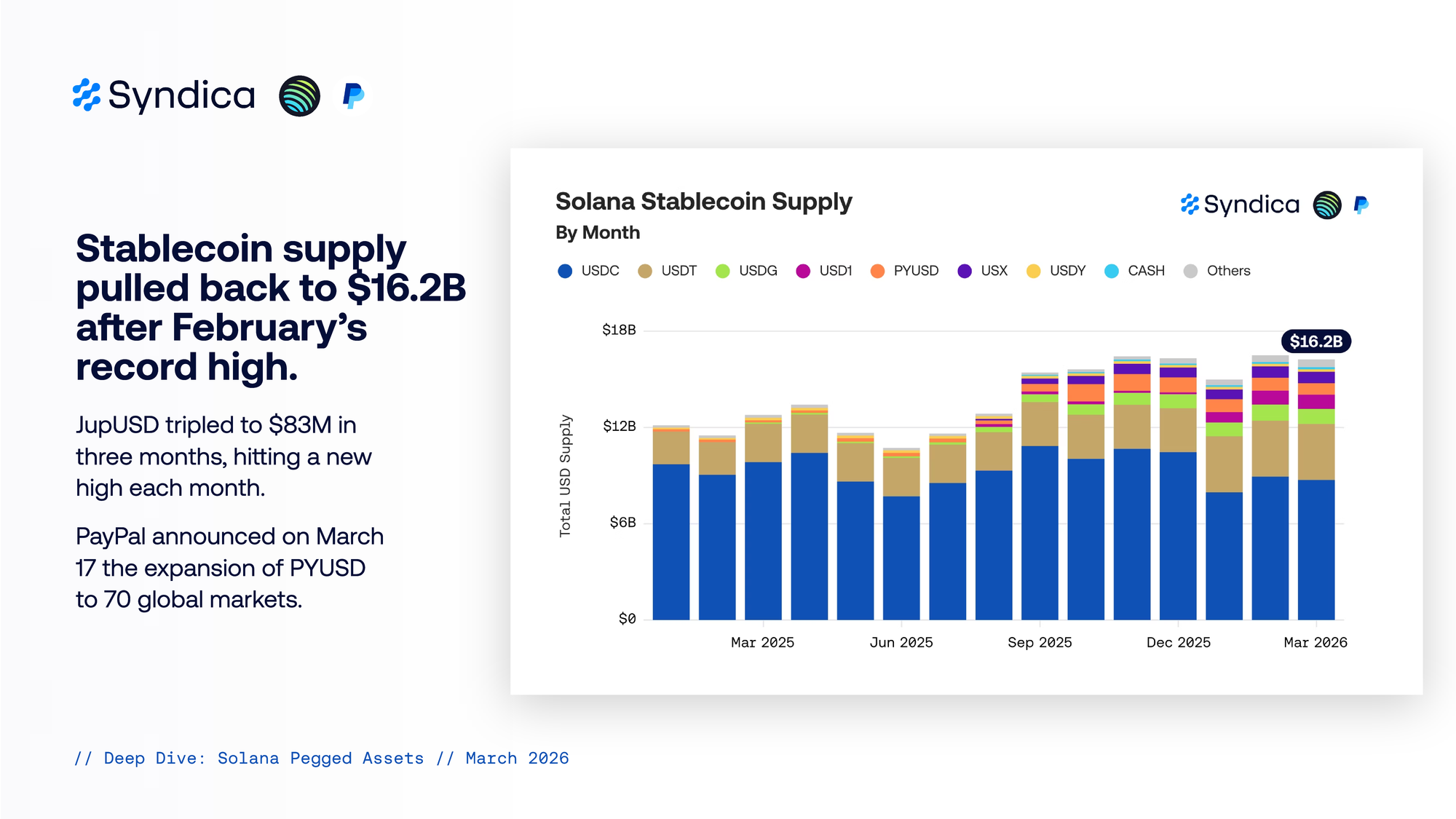Click the $16.2B value label badge
Image resolution: width=1456 pixels, height=819 pixels.
[1315, 341]
